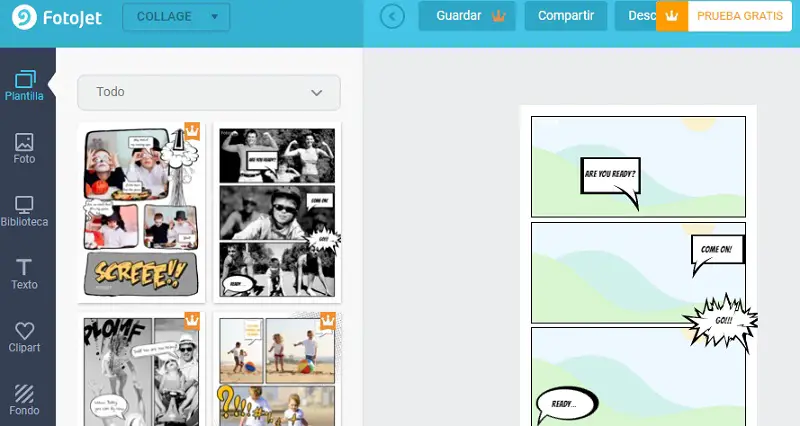Click the Compartir button
This screenshot has width=800, height=426.
click(x=566, y=16)
